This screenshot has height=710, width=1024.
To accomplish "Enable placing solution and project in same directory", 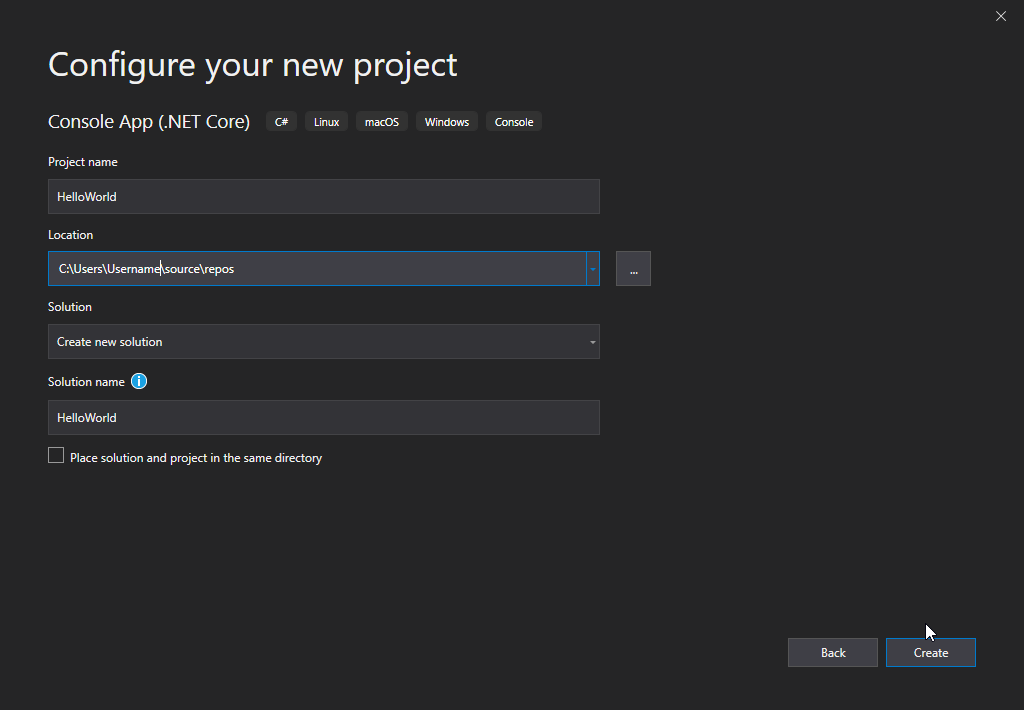I will (x=56, y=456).
